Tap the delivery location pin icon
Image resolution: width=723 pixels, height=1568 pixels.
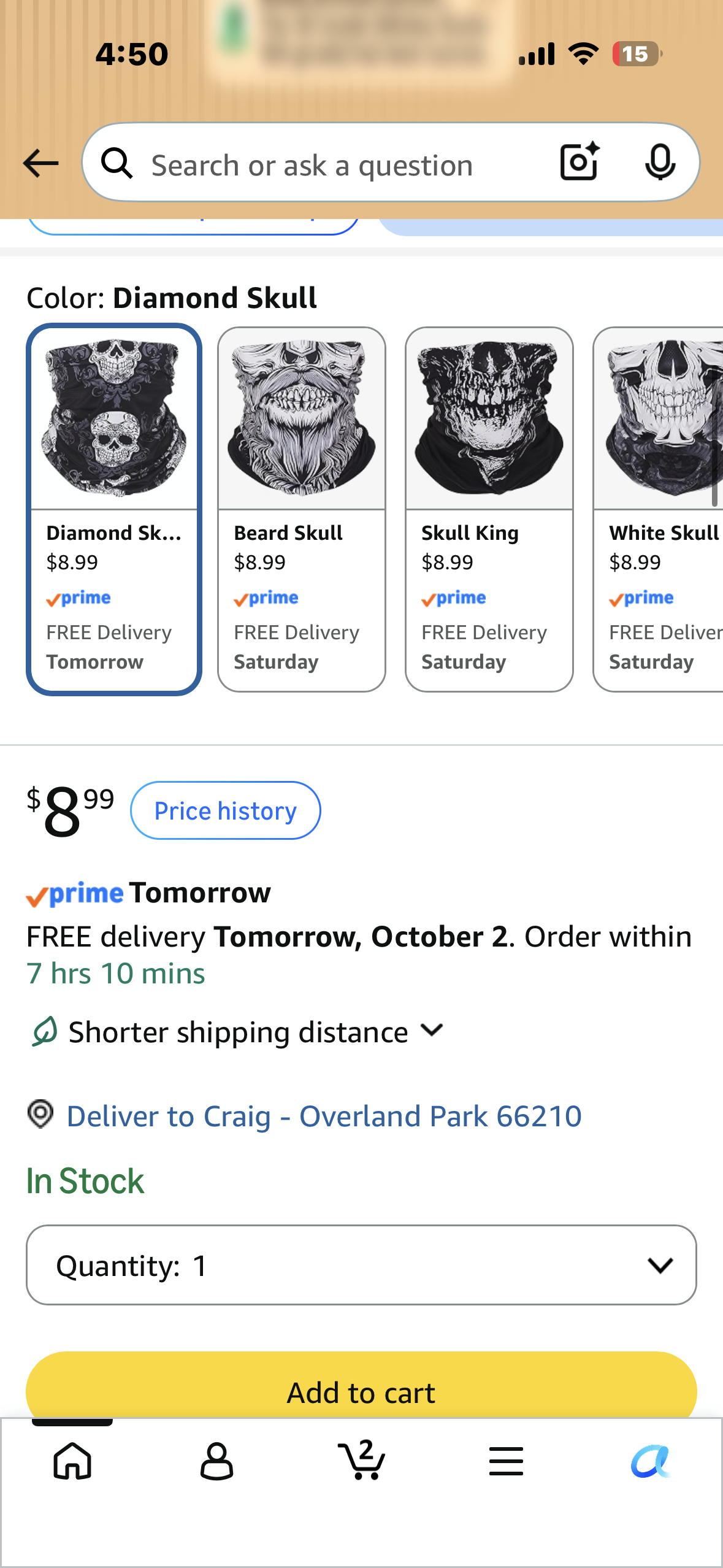coord(40,1113)
